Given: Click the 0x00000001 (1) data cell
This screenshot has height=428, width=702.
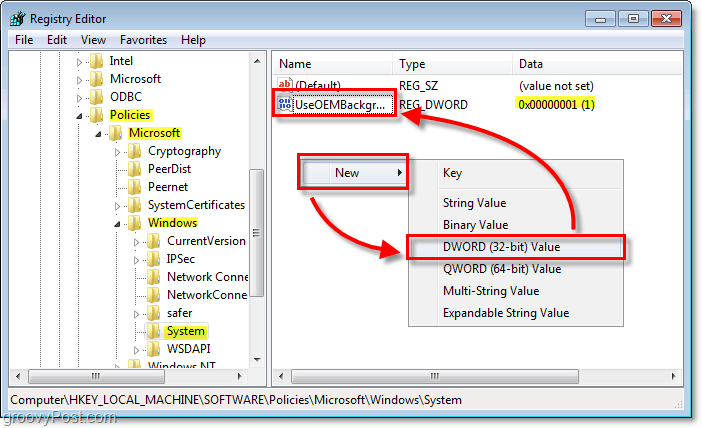Looking at the screenshot, I should 556,105.
